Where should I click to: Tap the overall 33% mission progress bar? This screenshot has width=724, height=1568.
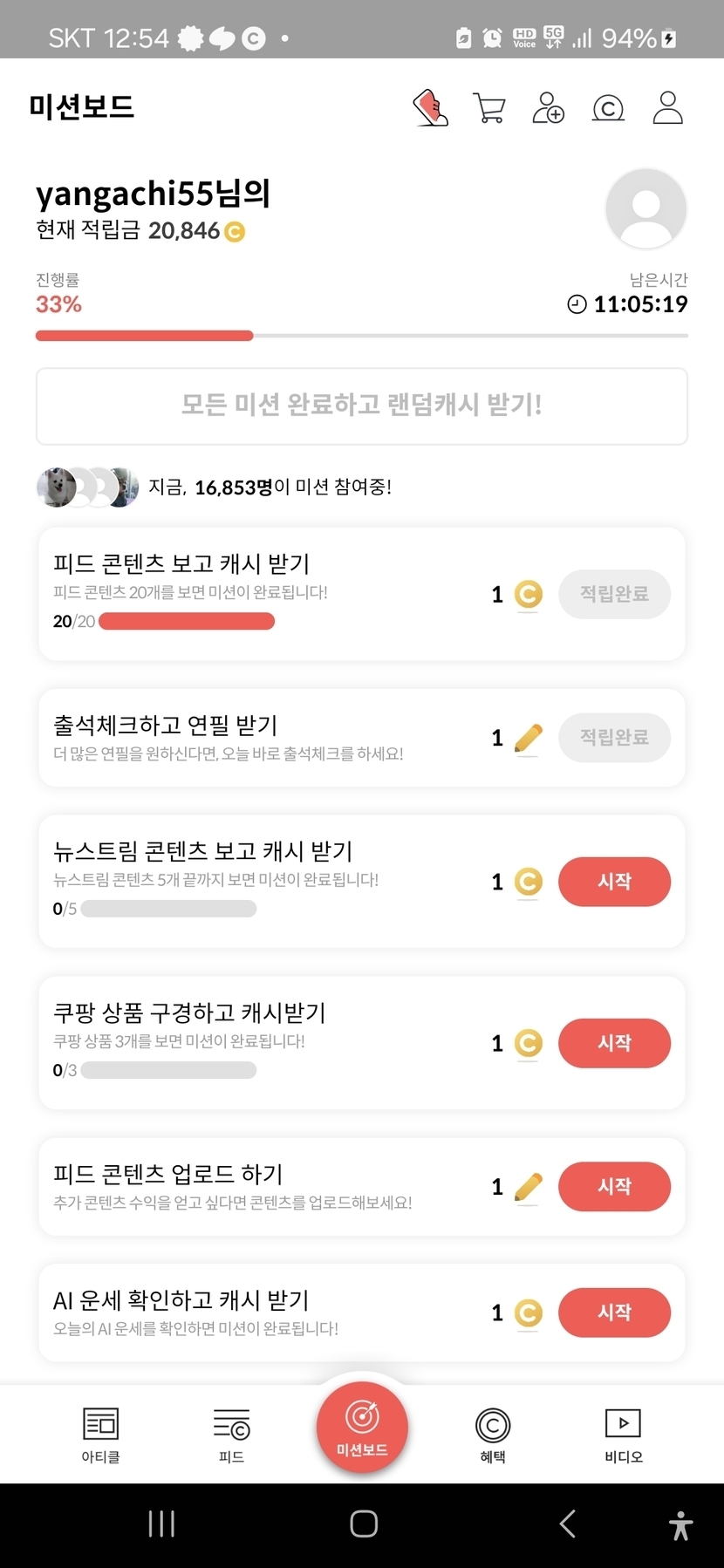coord(361,336)
